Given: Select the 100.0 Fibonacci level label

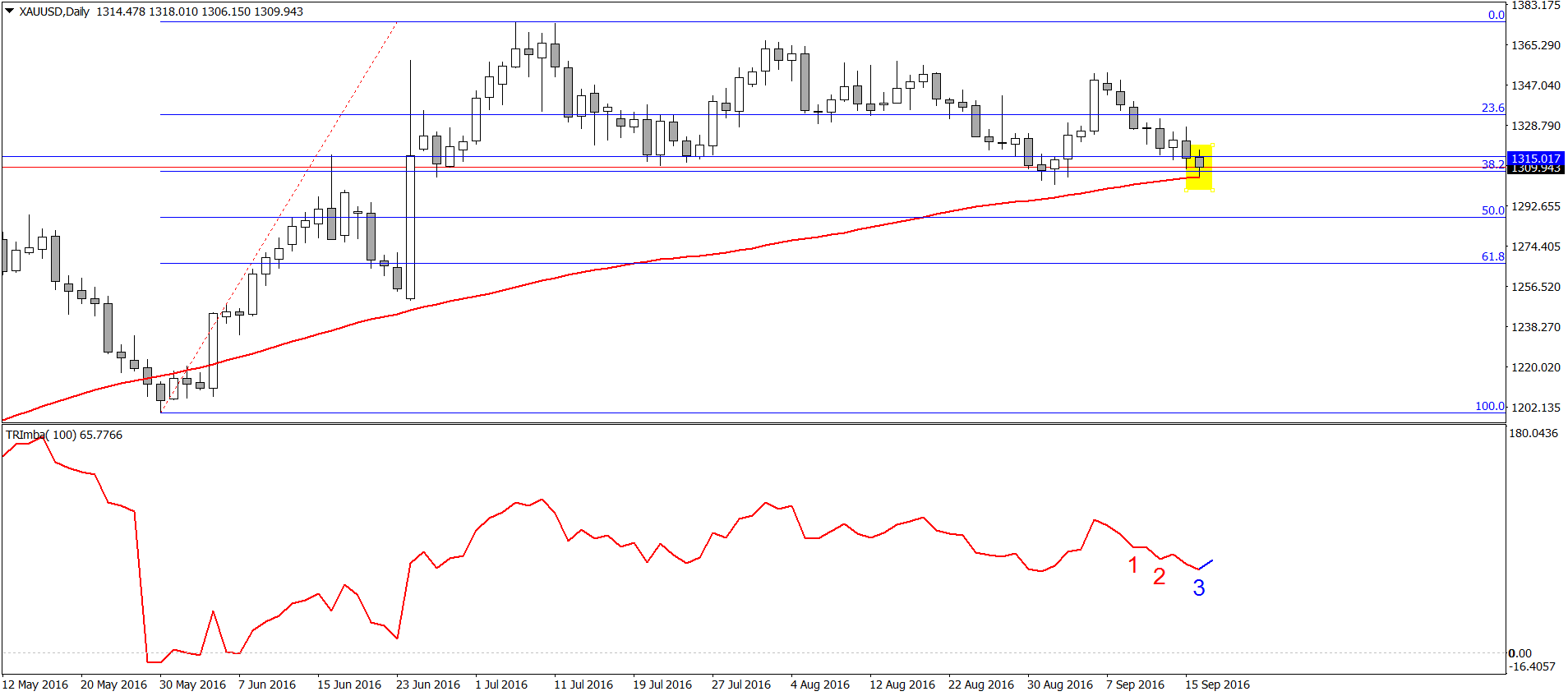Looking at the screenshot, I should [1490, 406].
